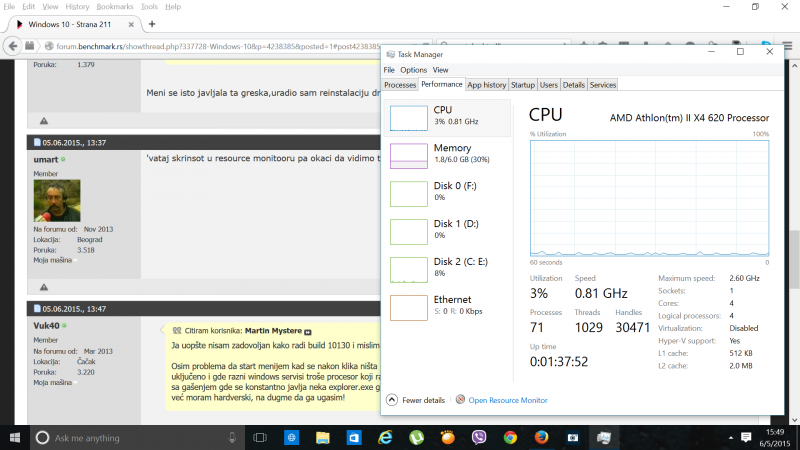Switch to the Users tab
The height and width of the screenshot is (450, 800).
pyautogui.click(x=549, y=85)
